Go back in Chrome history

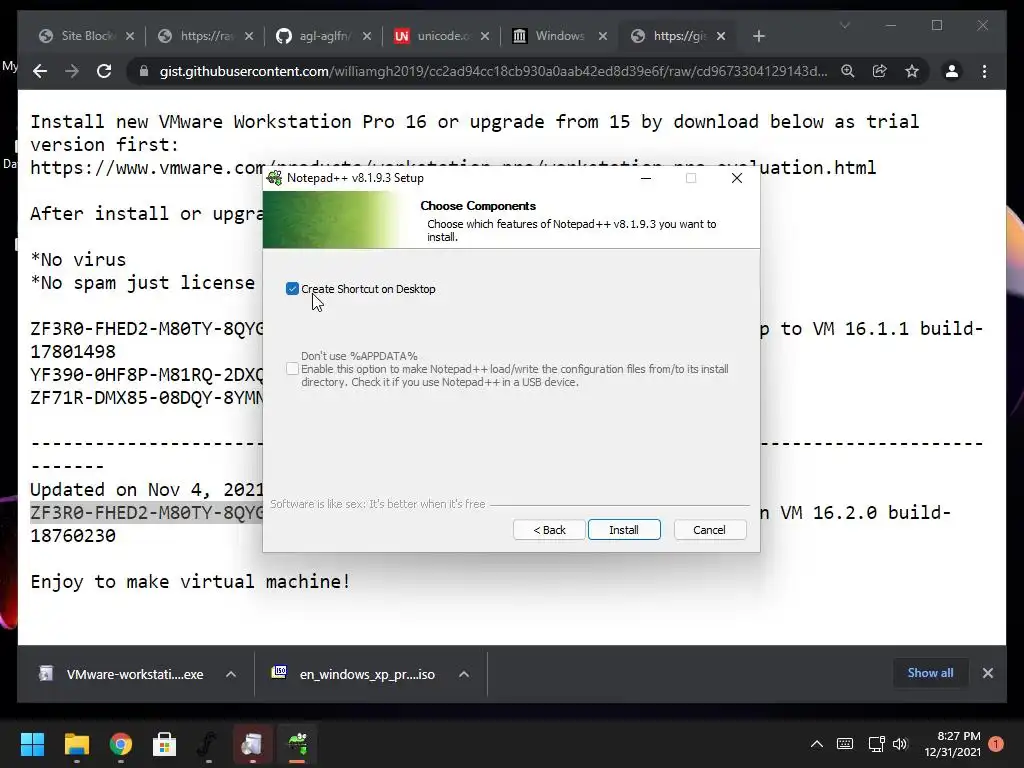coord(40,71)
